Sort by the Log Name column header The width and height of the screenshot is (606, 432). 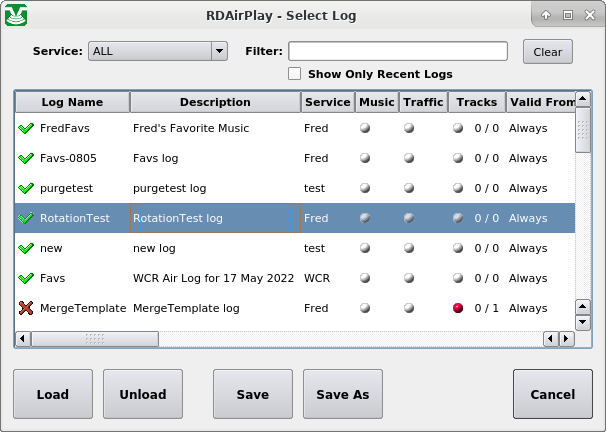(72, 102)
